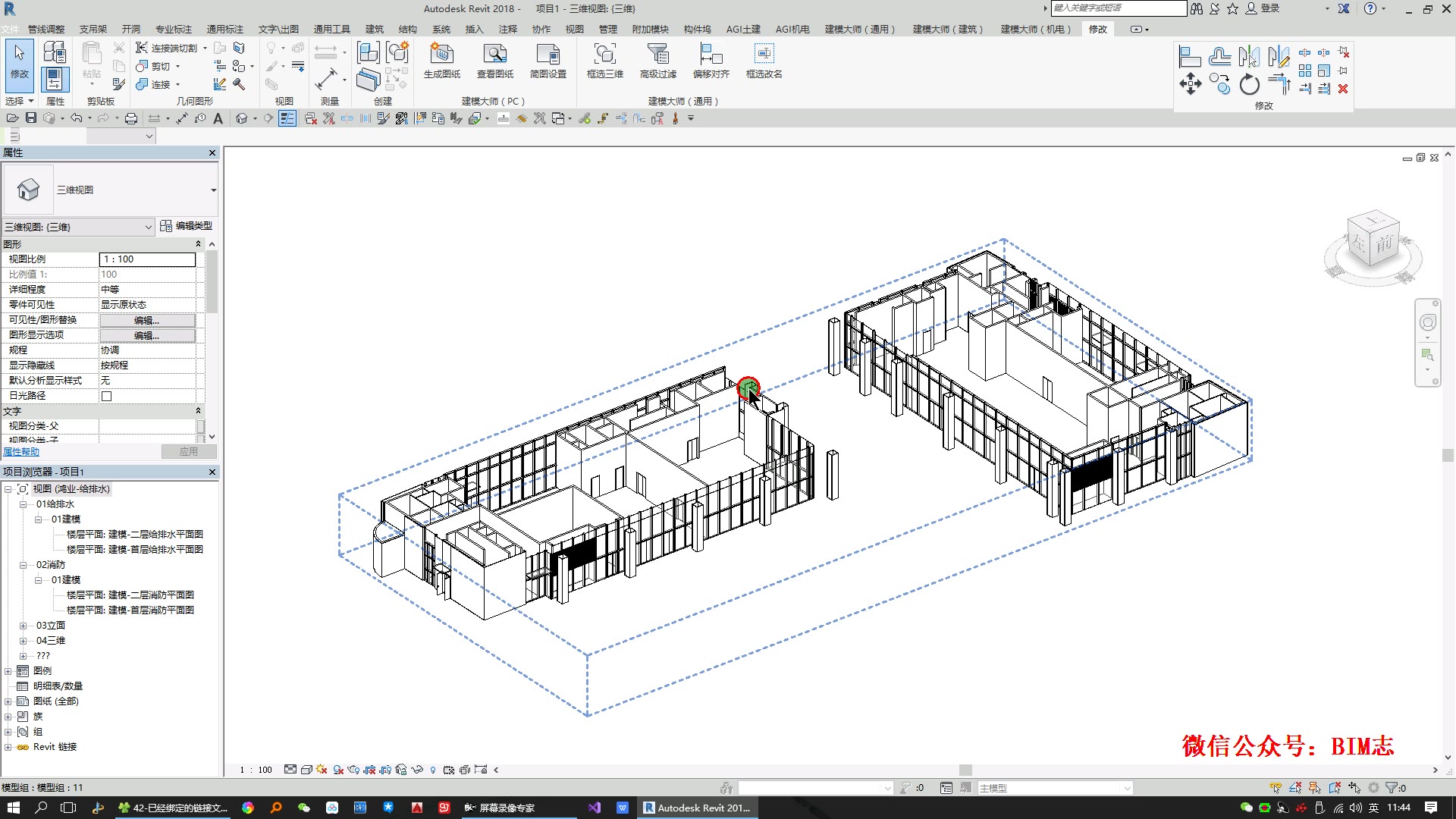Screen dimensions: 1456x819
Task: Click the ViewCube front face
Action: click(x=1384, y=244)
